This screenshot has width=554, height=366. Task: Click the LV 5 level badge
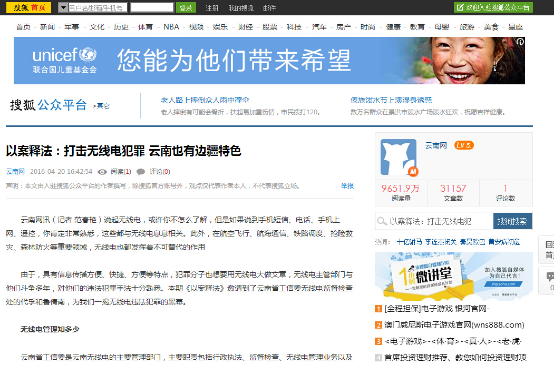(x=464, y=145)
